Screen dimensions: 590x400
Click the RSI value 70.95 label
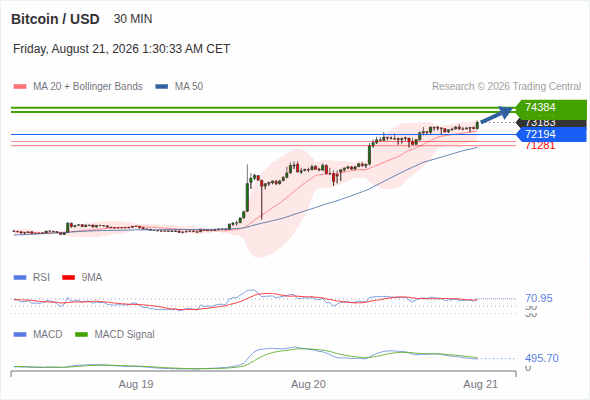point(539,298)
